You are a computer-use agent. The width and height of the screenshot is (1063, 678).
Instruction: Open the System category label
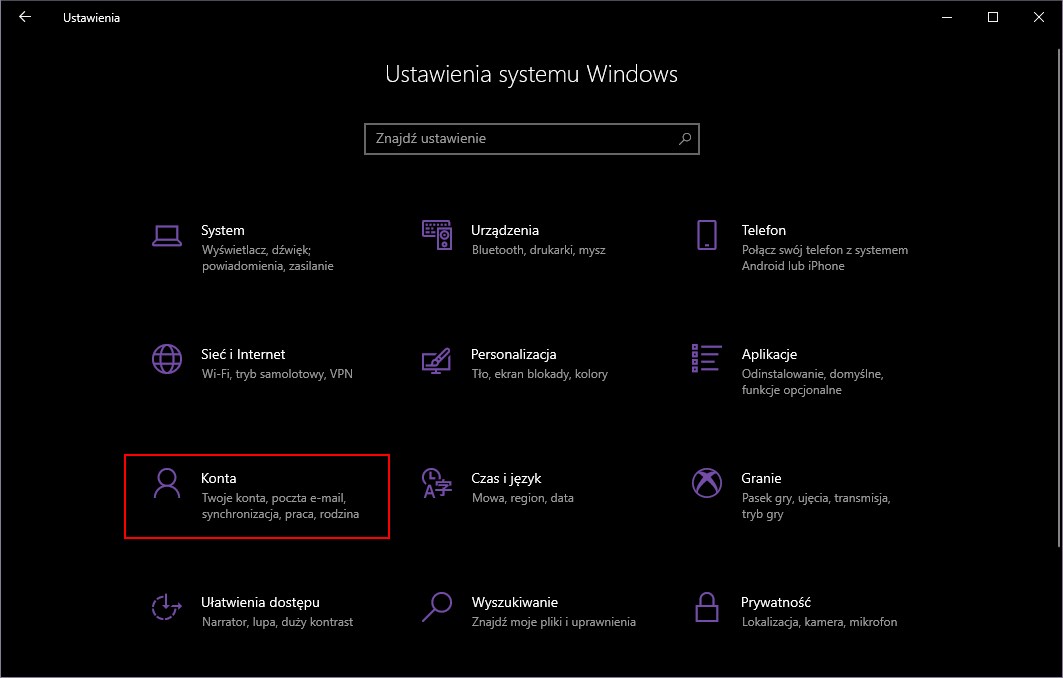[222, 231]
